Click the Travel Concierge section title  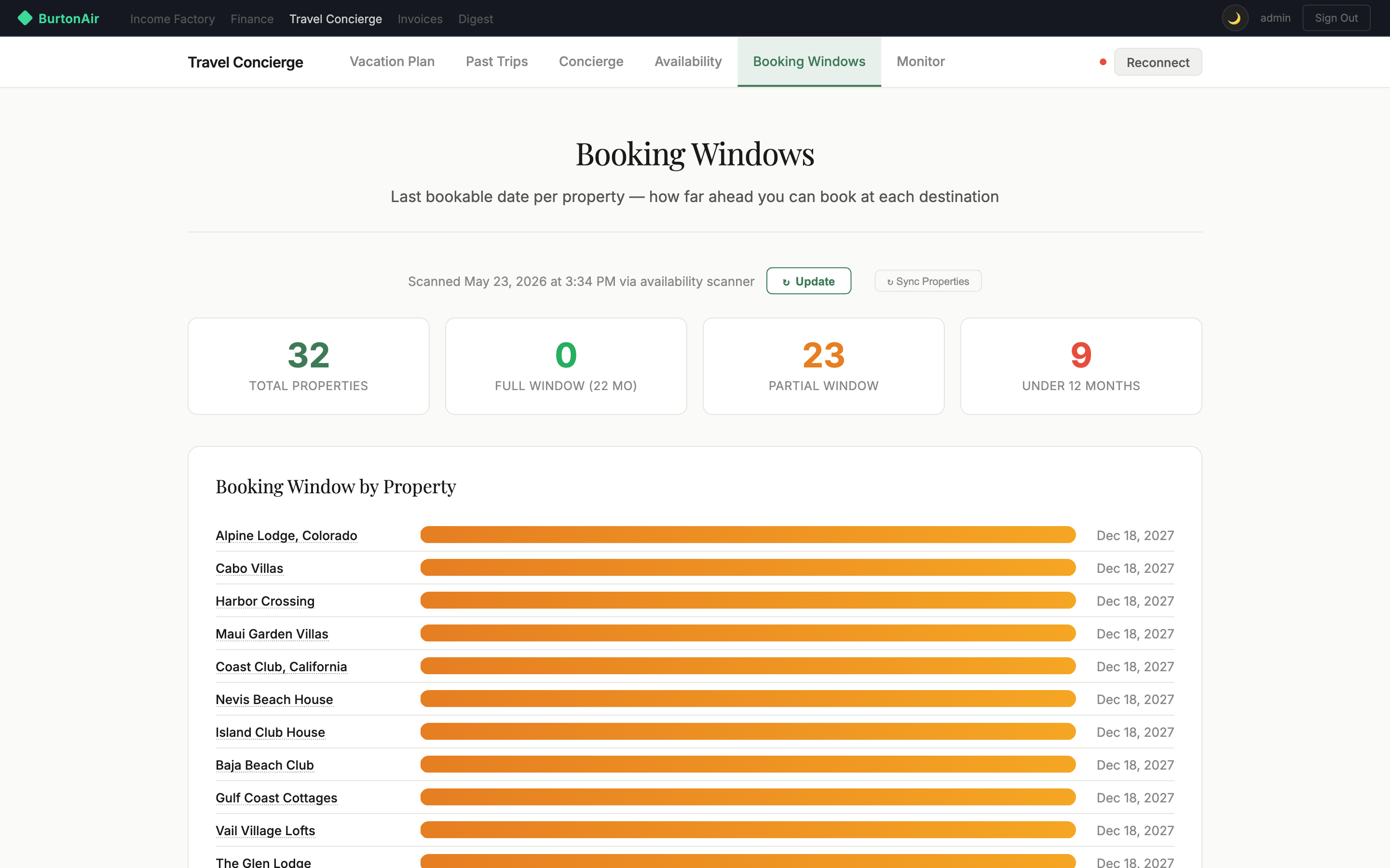[x=245, y=62]
